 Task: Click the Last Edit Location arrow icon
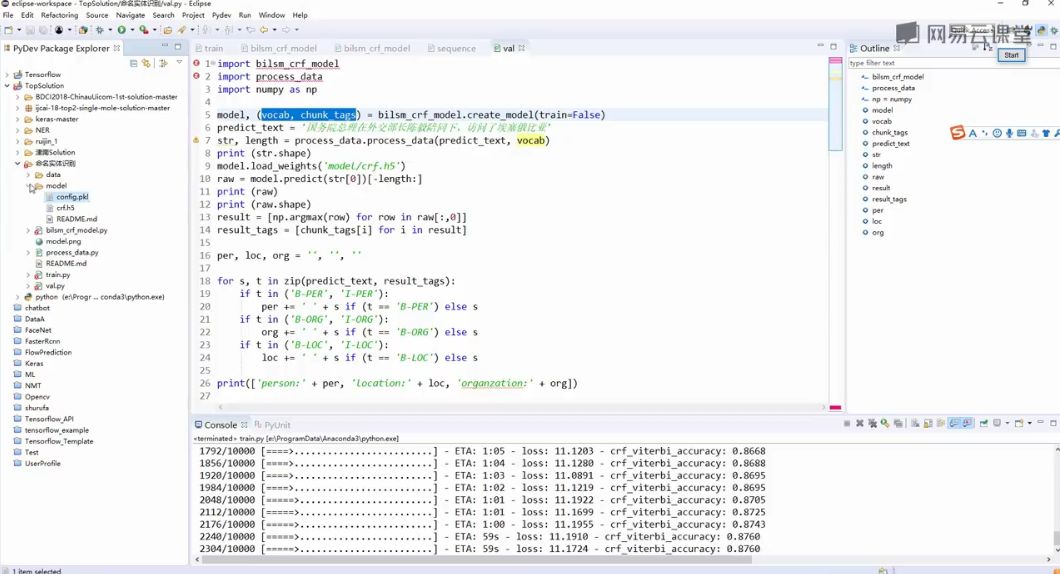[x=251, y=30]
